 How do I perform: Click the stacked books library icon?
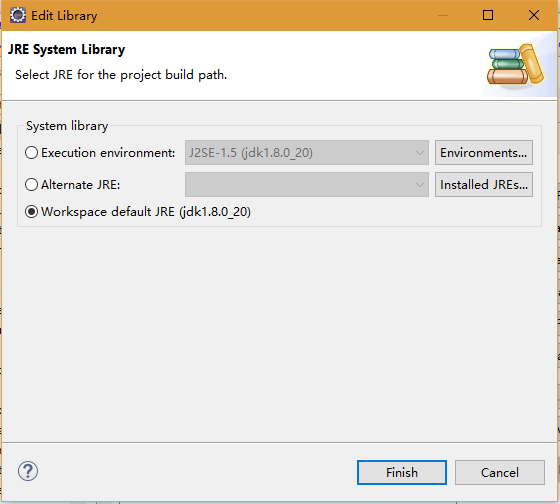(515, 65)
